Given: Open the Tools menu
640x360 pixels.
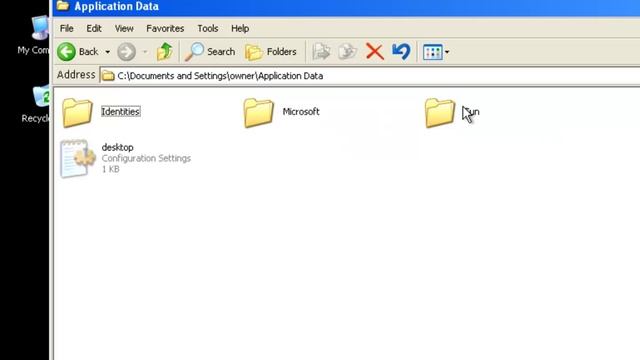Looking at the screenshot, I should 208,29.
